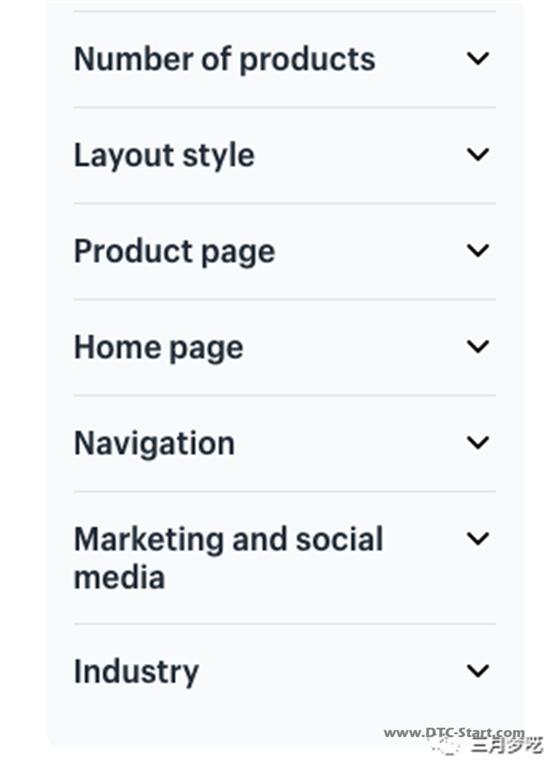Select the Layout style filter heading
The image size is (560, 772).
tap(164, 156)
